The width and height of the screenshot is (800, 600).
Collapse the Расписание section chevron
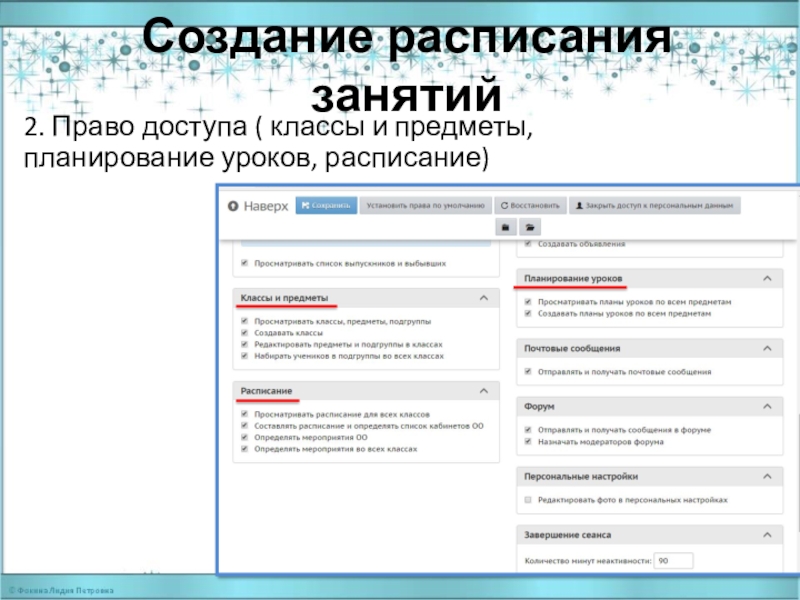pos(484,391)
